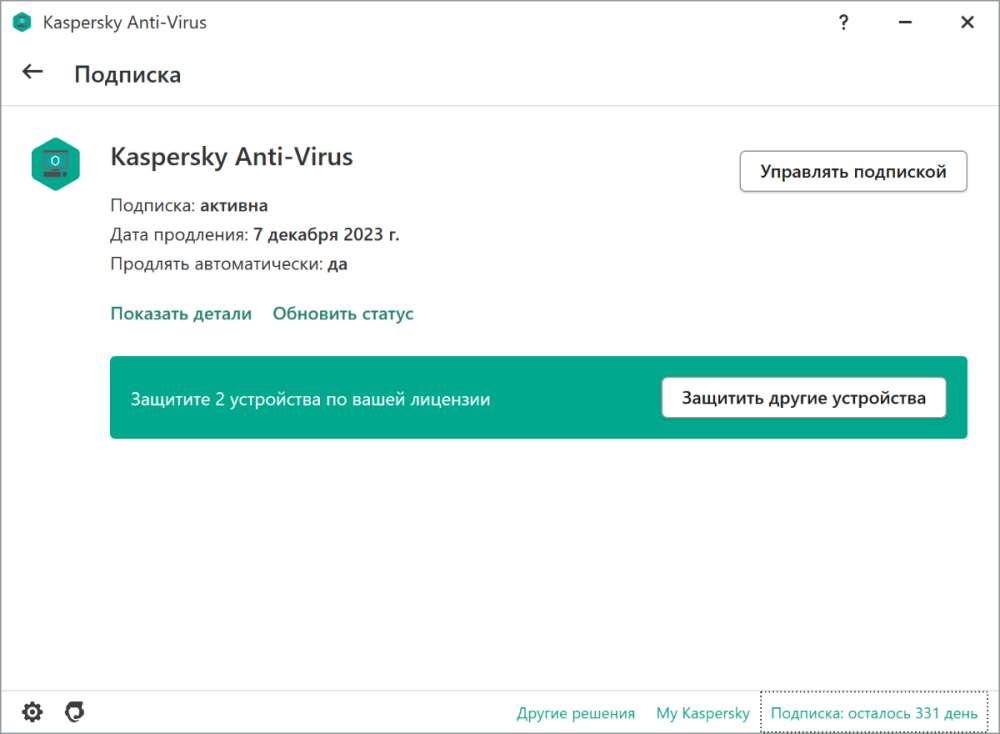The width and height of the screenshot is (1000, 734).
Task: Click the Подписка page heading
Action: (x=128, y=75)
